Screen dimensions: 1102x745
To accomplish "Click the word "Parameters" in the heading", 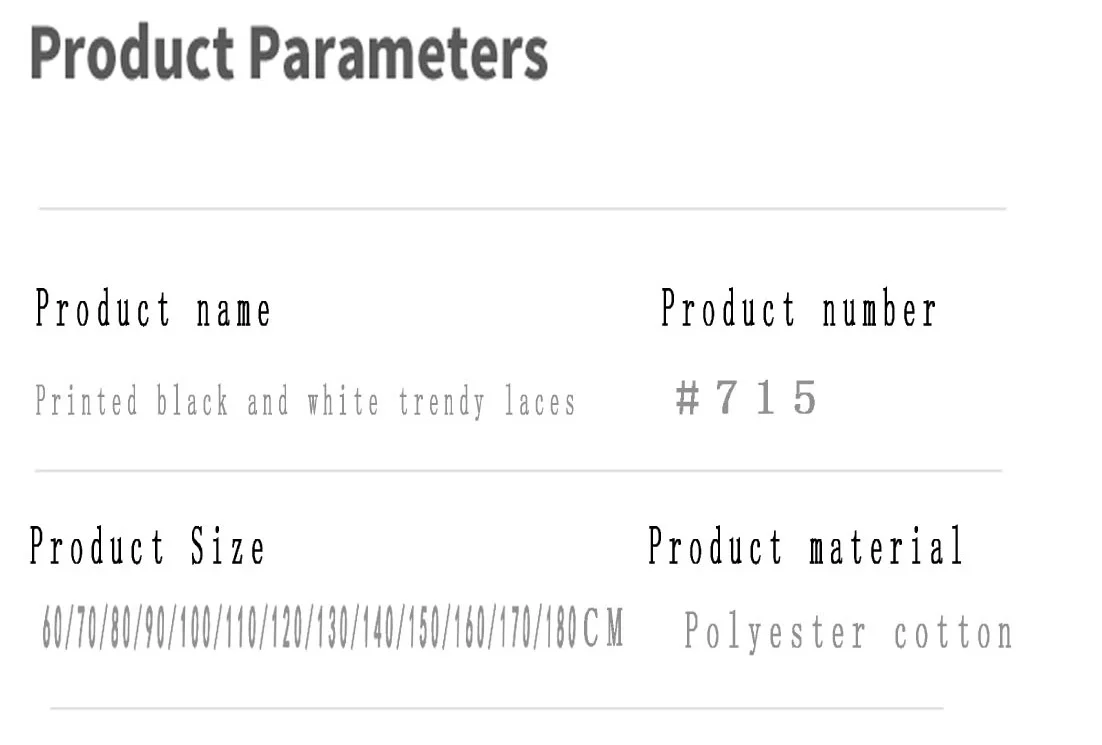I will click(x=398, y=53).
